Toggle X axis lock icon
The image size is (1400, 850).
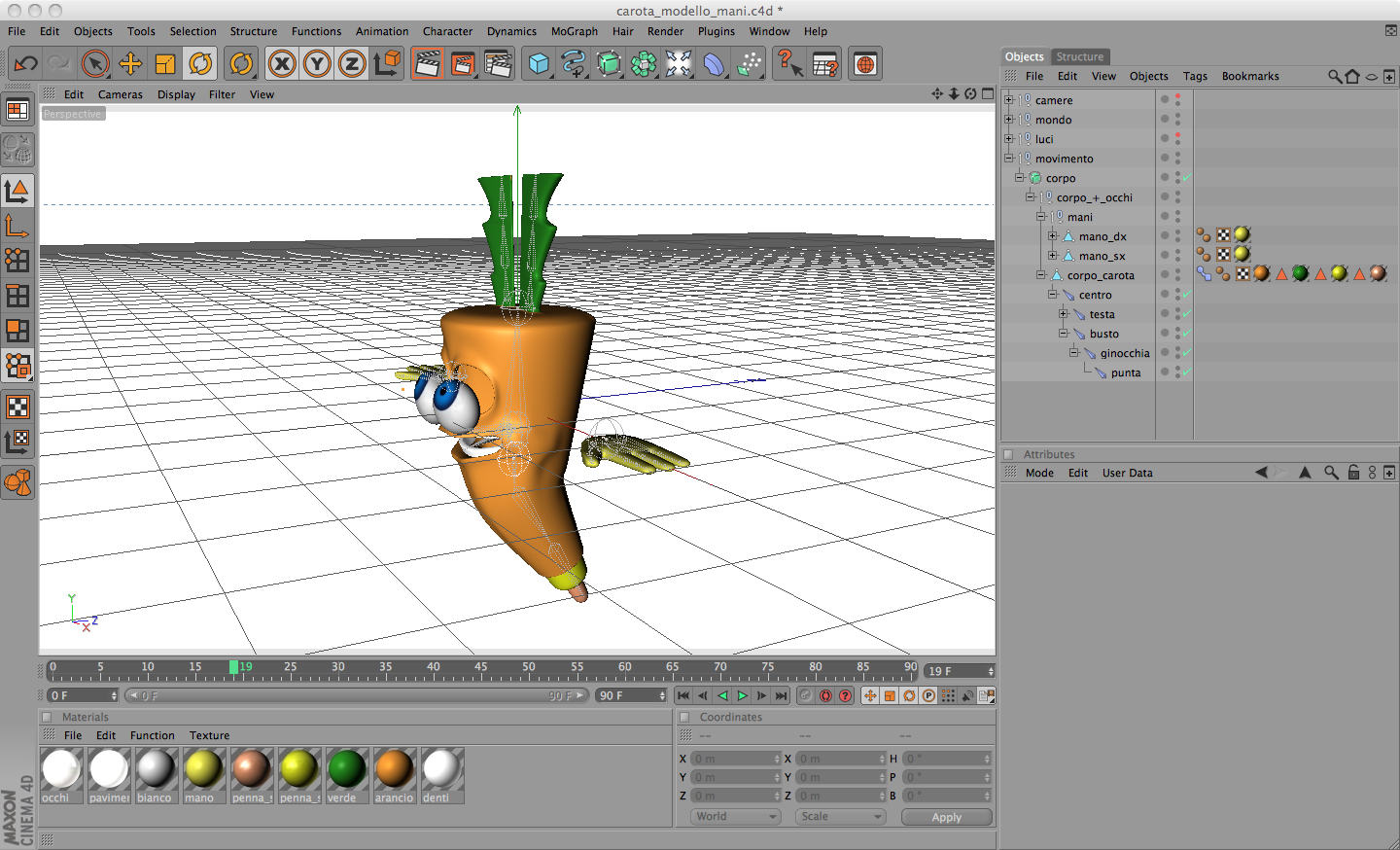click(x=282, y=64)
